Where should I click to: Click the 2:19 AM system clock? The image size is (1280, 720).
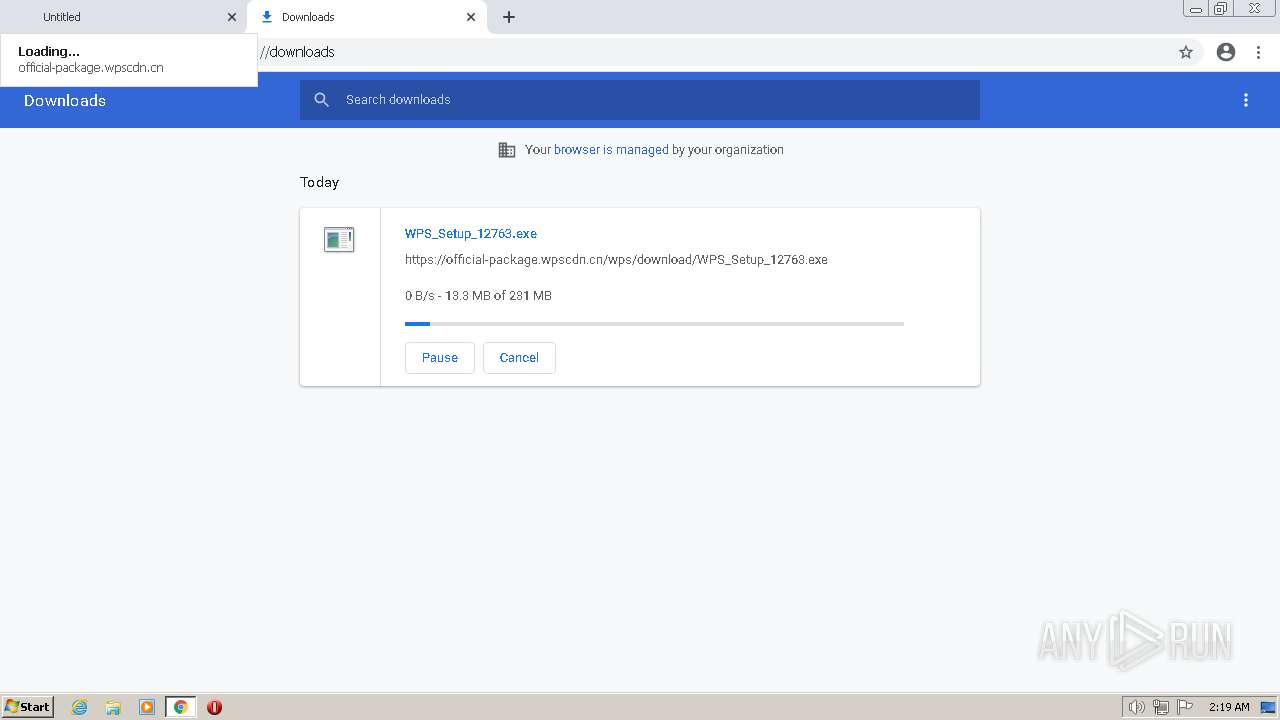tap(1229, 707)
